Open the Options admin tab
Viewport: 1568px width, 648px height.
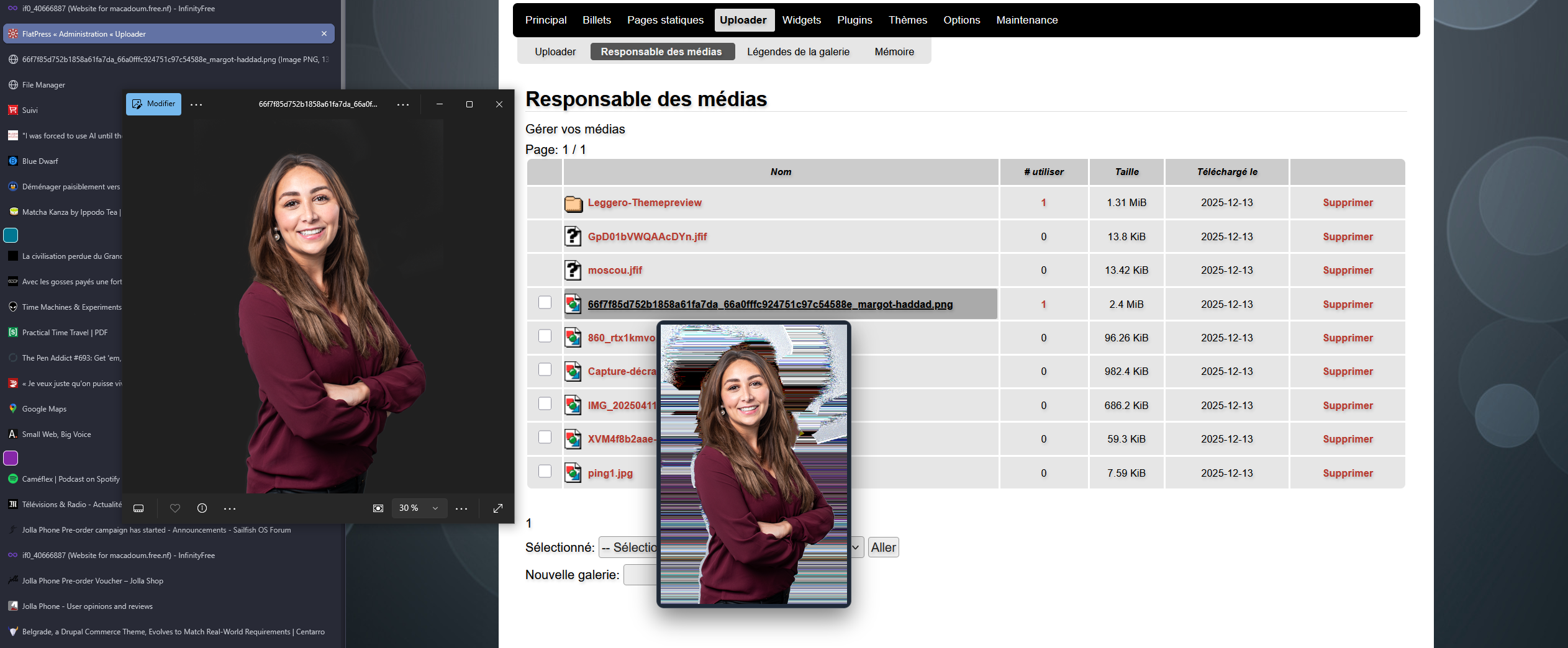click(962, 20)
